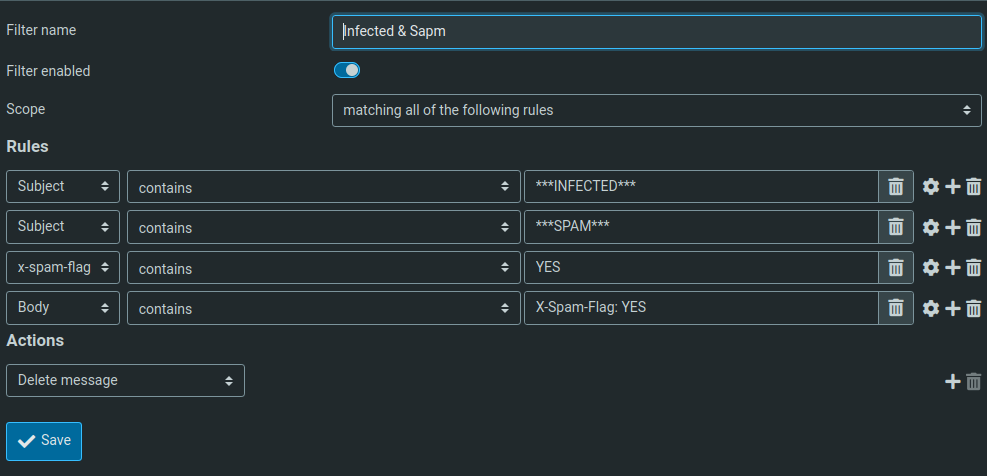This screenshot has height=476, width=987.
Task: Clear the ***INFECTED*** value with inner trash button
Action: tap(896, 187)
